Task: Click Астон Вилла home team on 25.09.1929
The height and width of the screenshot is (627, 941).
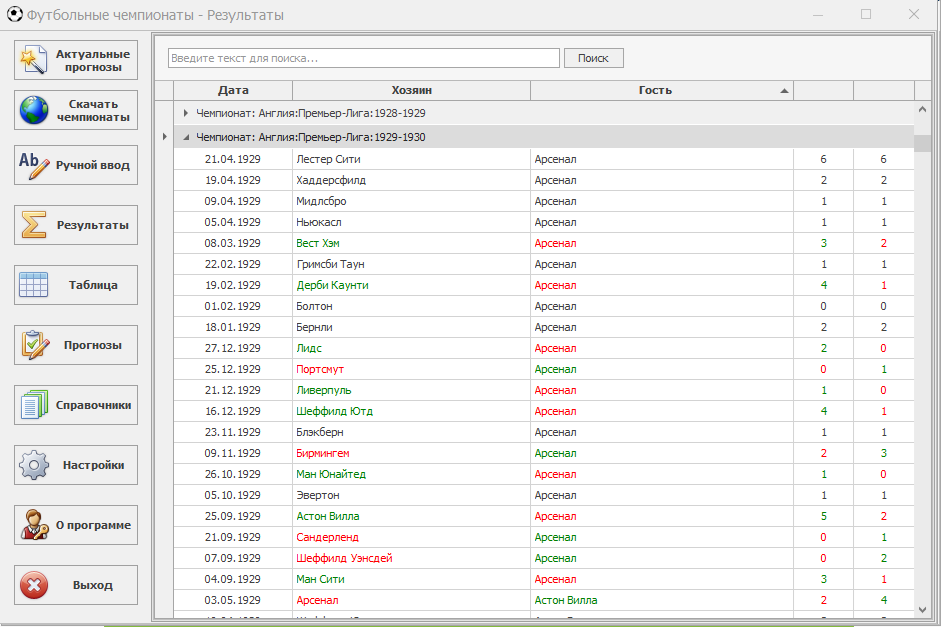Action: coord(412,516)
